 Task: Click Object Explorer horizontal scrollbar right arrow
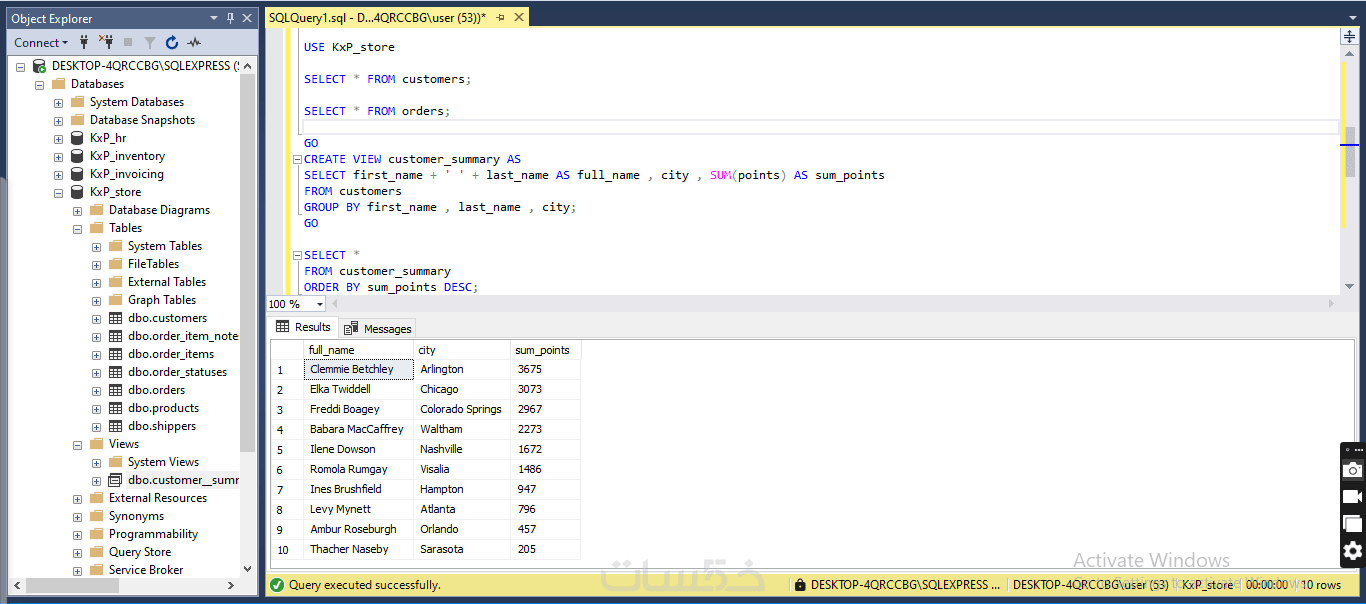coord(230,585)
